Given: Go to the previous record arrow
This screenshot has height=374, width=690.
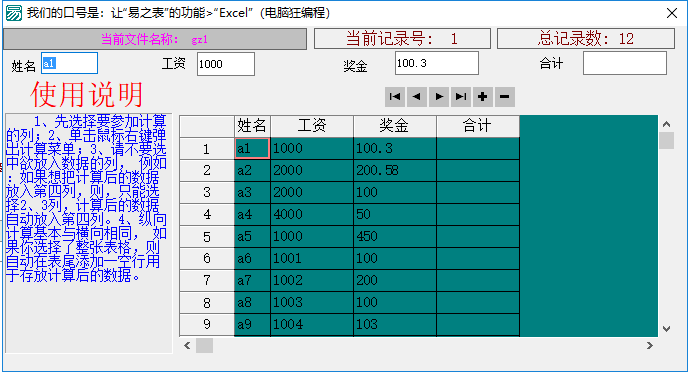Looking at the screenshot, I should click(x=417, y=96).
